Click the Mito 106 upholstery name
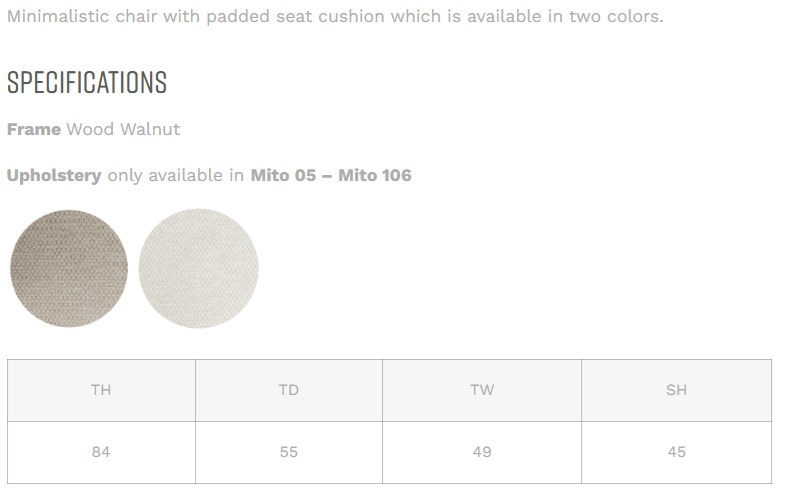 375,176
